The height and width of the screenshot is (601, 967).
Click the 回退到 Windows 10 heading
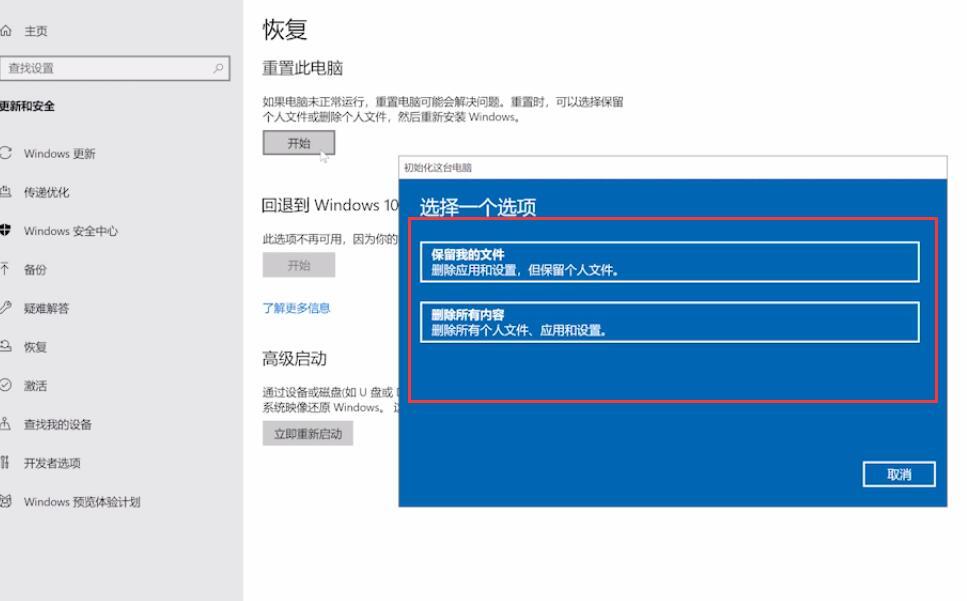(330, 205)
